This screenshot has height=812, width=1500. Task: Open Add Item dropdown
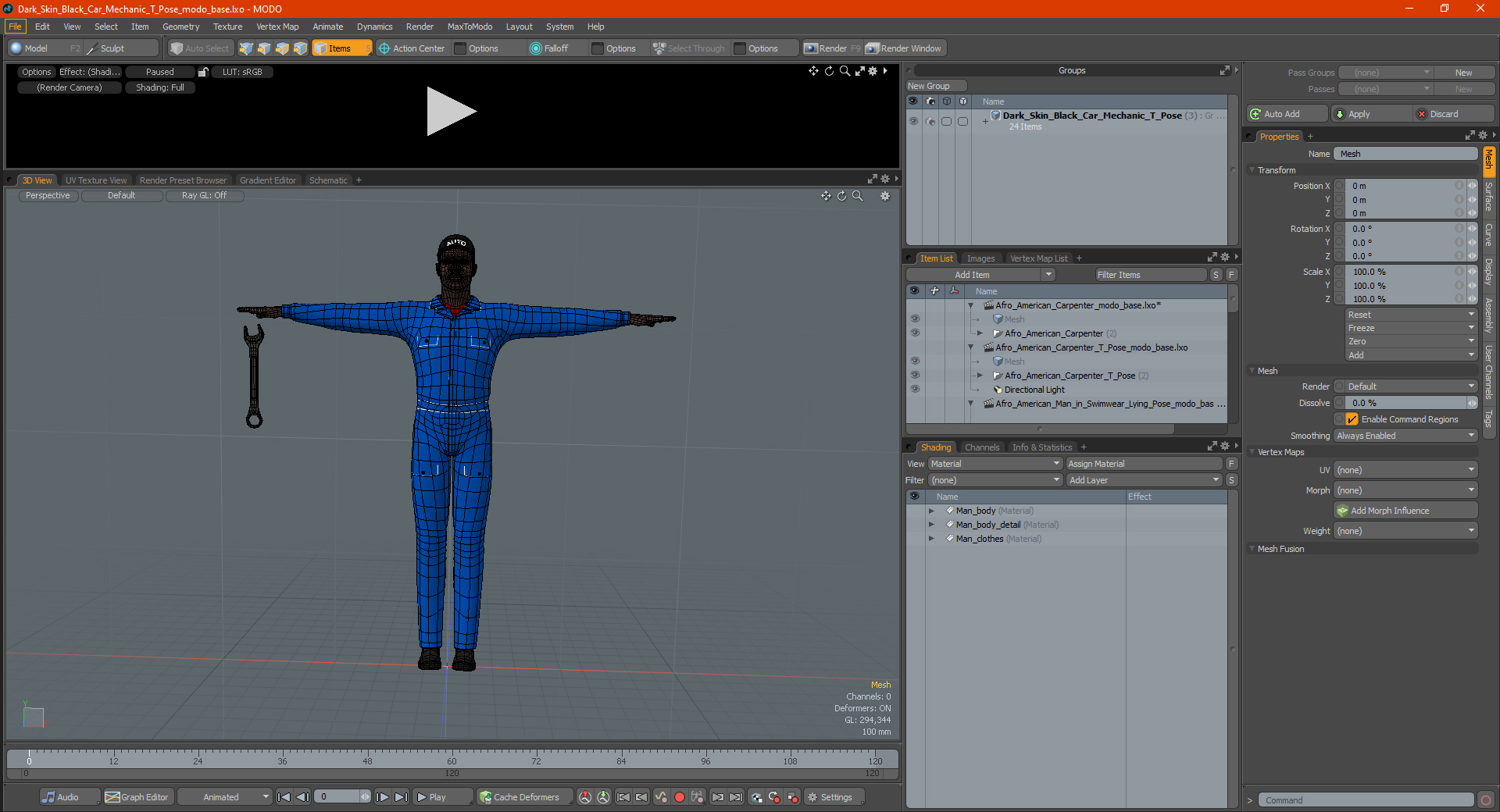(981, 275)
